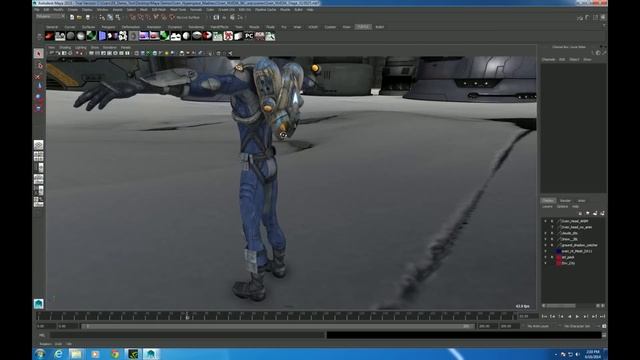This screenshot has width=640, height=360.
Task: Choose the Lasso select tool
Action: pos(39,65)
